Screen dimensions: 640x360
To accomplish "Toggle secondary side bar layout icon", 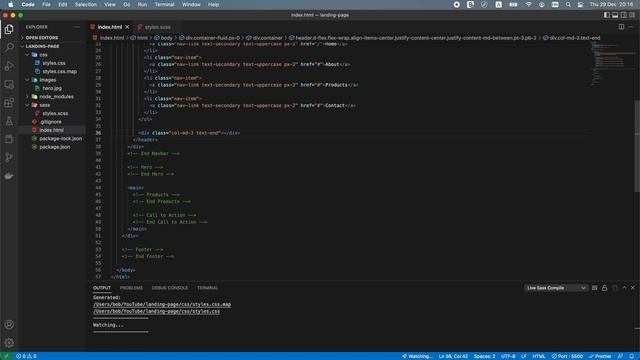I will 624,15.
